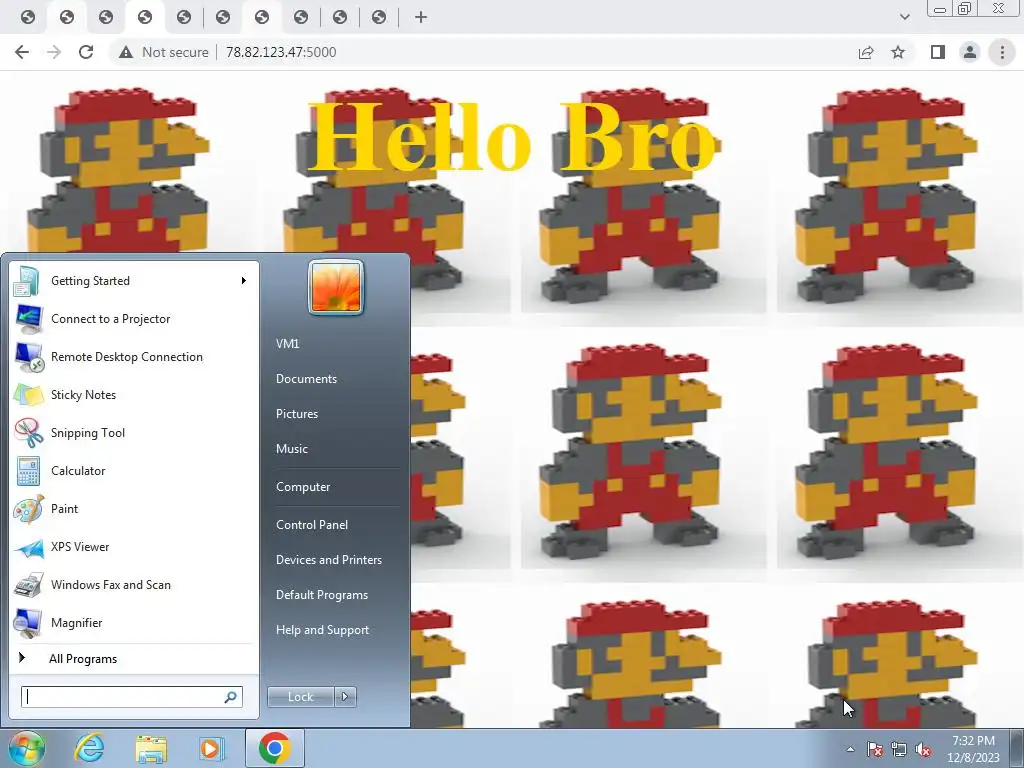This screenshot has height=768, width=1024.
Task: Click the user account picture
Action: pos(336,287)
